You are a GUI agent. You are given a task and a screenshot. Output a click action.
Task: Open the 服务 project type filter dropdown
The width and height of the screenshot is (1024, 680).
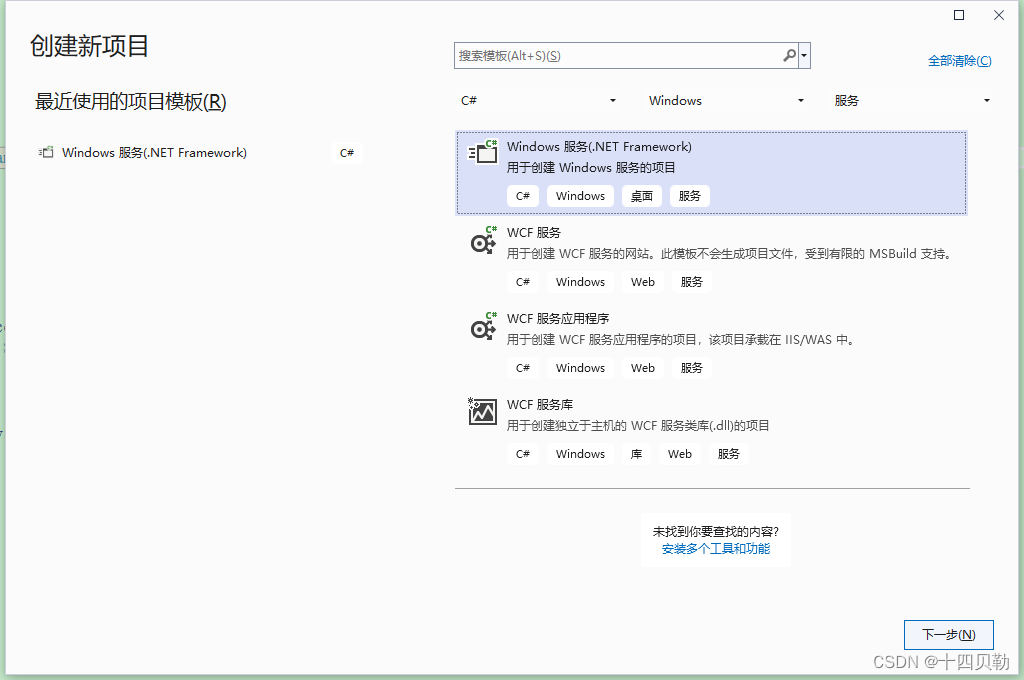pos(912,101)
